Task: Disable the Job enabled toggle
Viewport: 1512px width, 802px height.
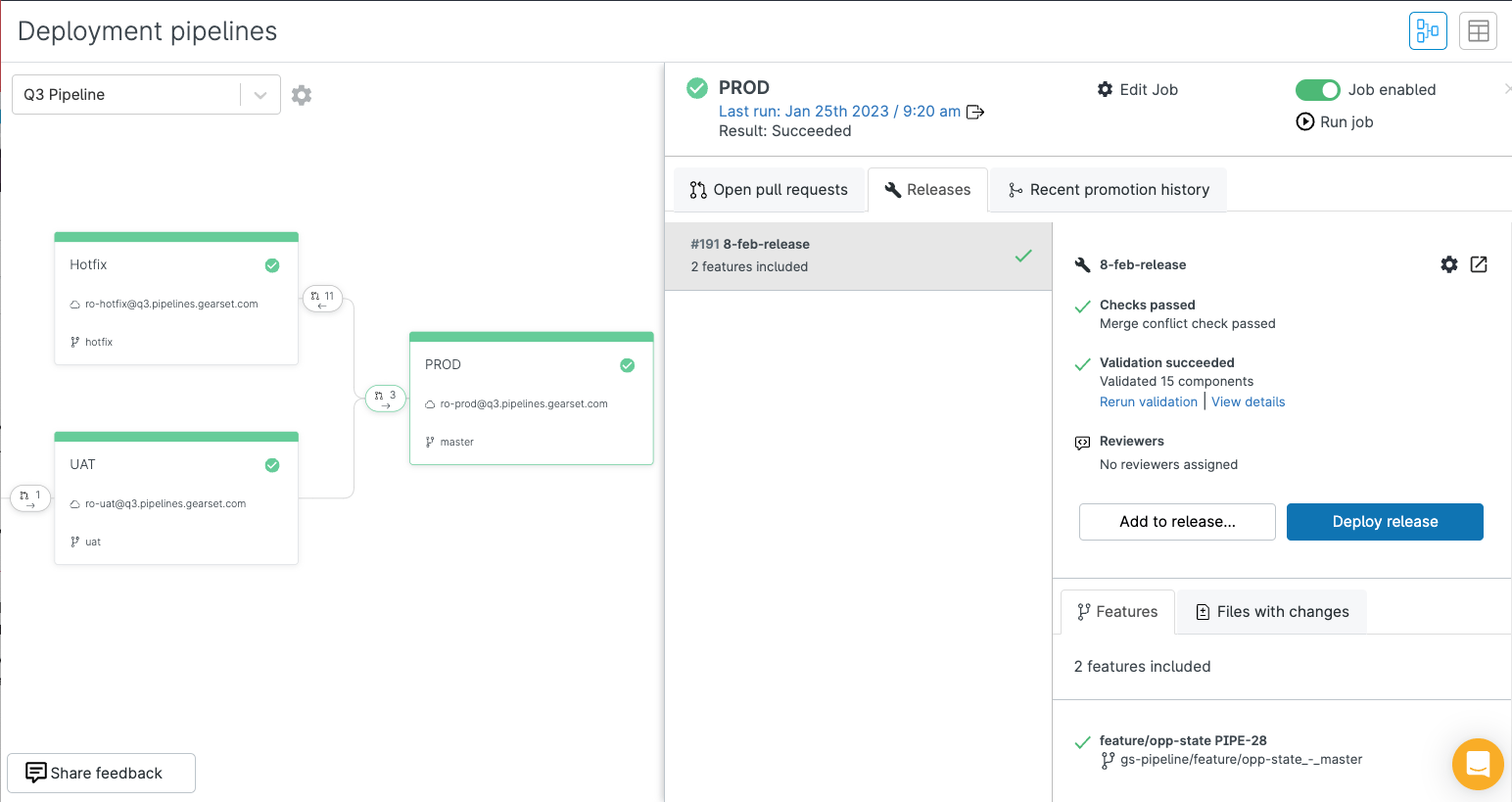Action: (x=1317, y=90)
